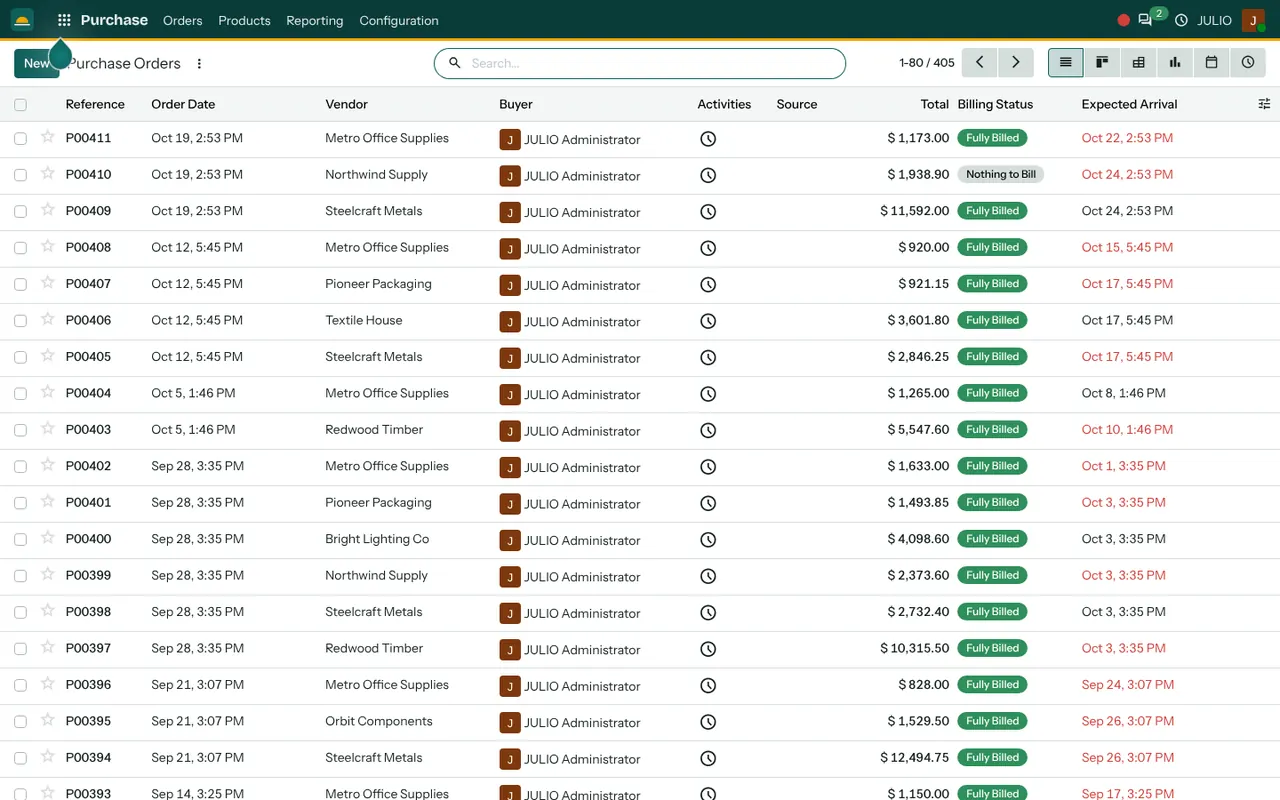Open the conversations messaging icon
1280x800 pixels.
click(1145, 20)
